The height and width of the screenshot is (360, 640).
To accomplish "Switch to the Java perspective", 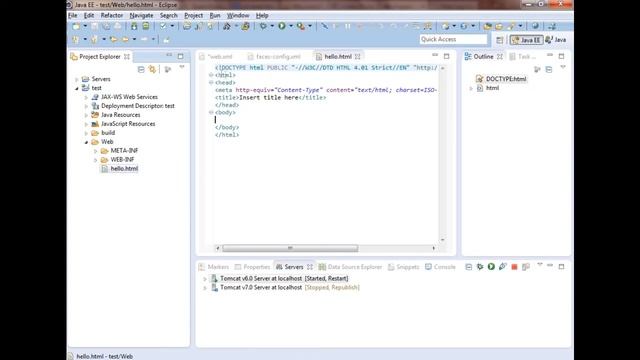I will click(x=556, y=40).
